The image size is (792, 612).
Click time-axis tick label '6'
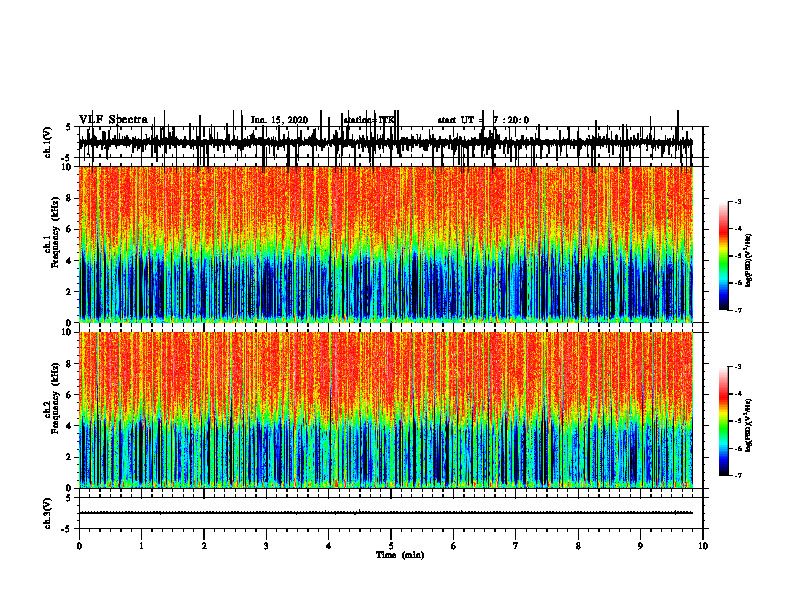(454, 546)
